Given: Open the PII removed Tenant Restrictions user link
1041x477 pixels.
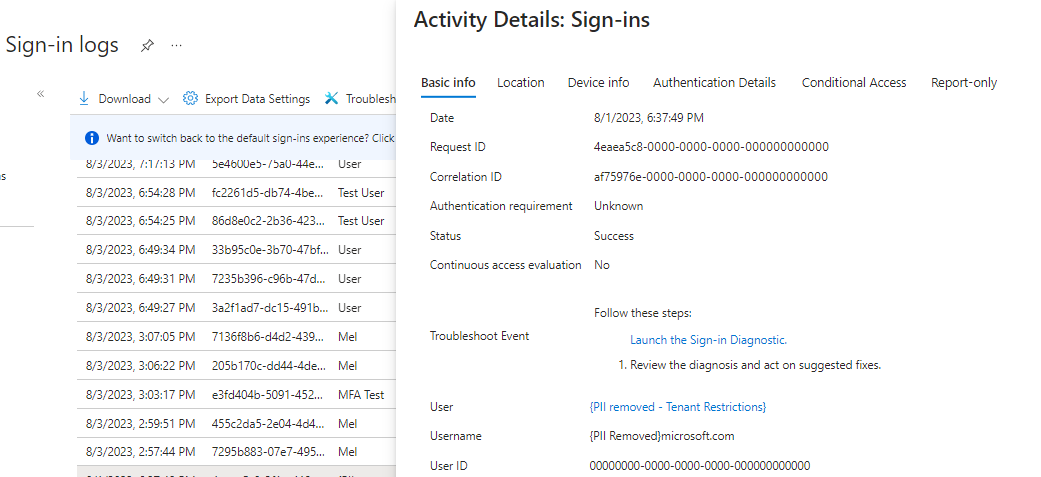Looking at the screenshot, I should pos(678,407).
